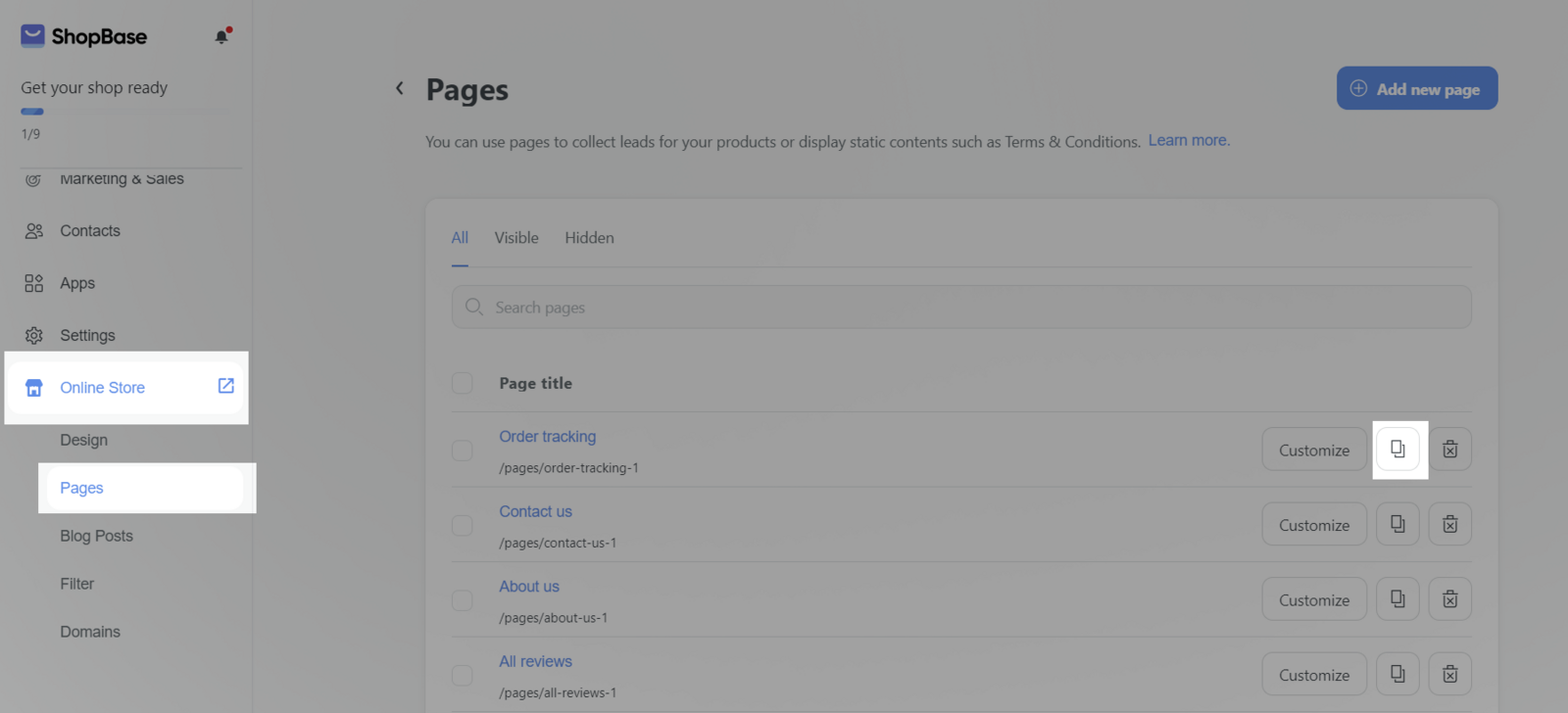This screenshot has width=1568, height=713.
Task: Duplicate the All reviews page
Action: point(1397,674)
